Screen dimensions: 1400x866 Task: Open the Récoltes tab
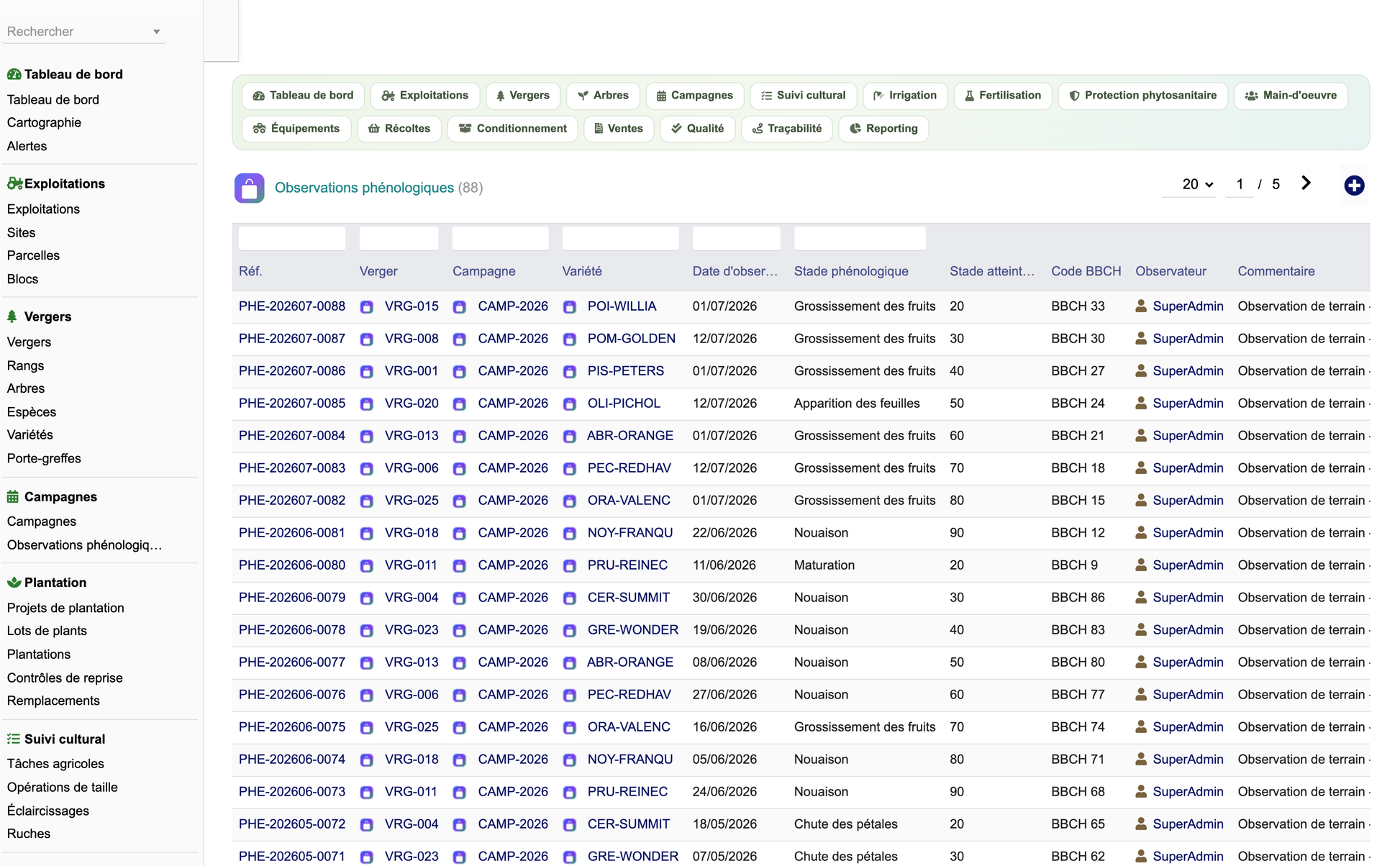tap(399, 129)
